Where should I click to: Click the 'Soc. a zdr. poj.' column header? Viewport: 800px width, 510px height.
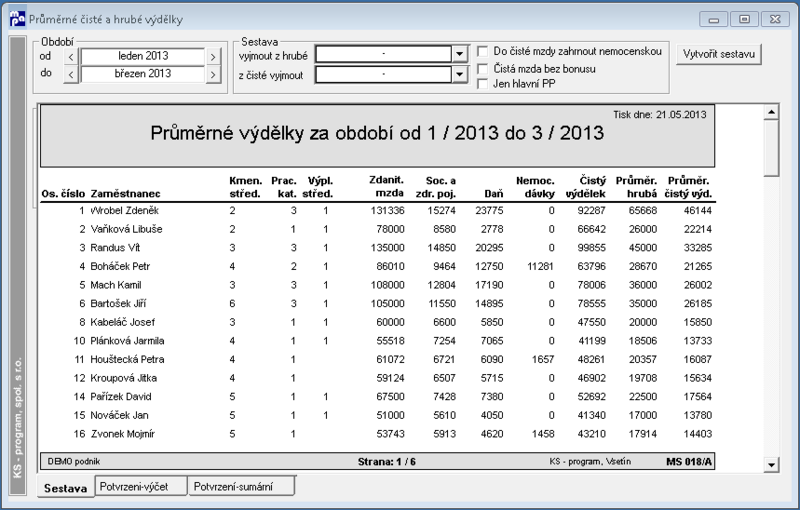[x=436, y=187]
